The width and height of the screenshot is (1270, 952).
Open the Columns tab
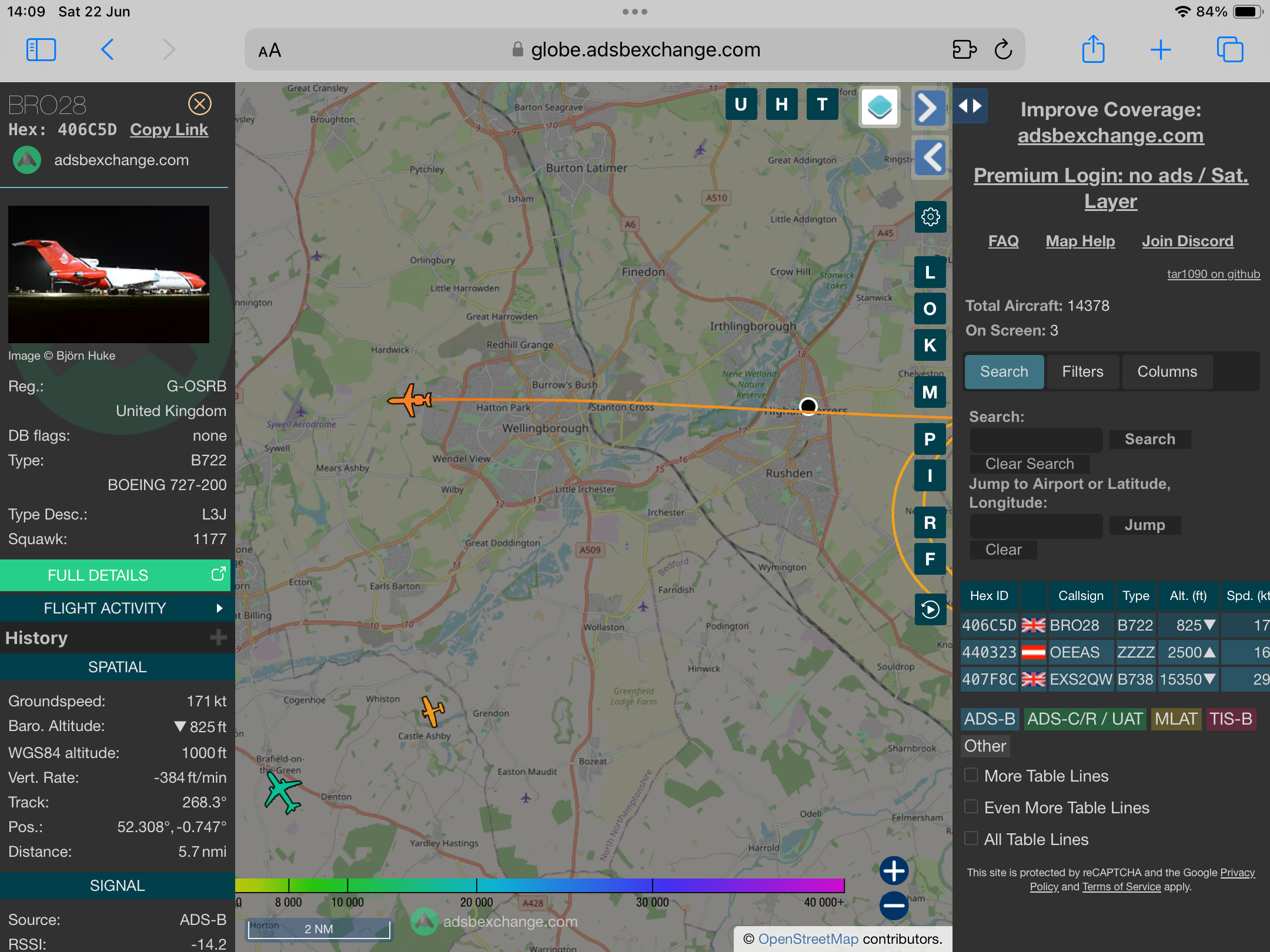[x=1167, y=371]
